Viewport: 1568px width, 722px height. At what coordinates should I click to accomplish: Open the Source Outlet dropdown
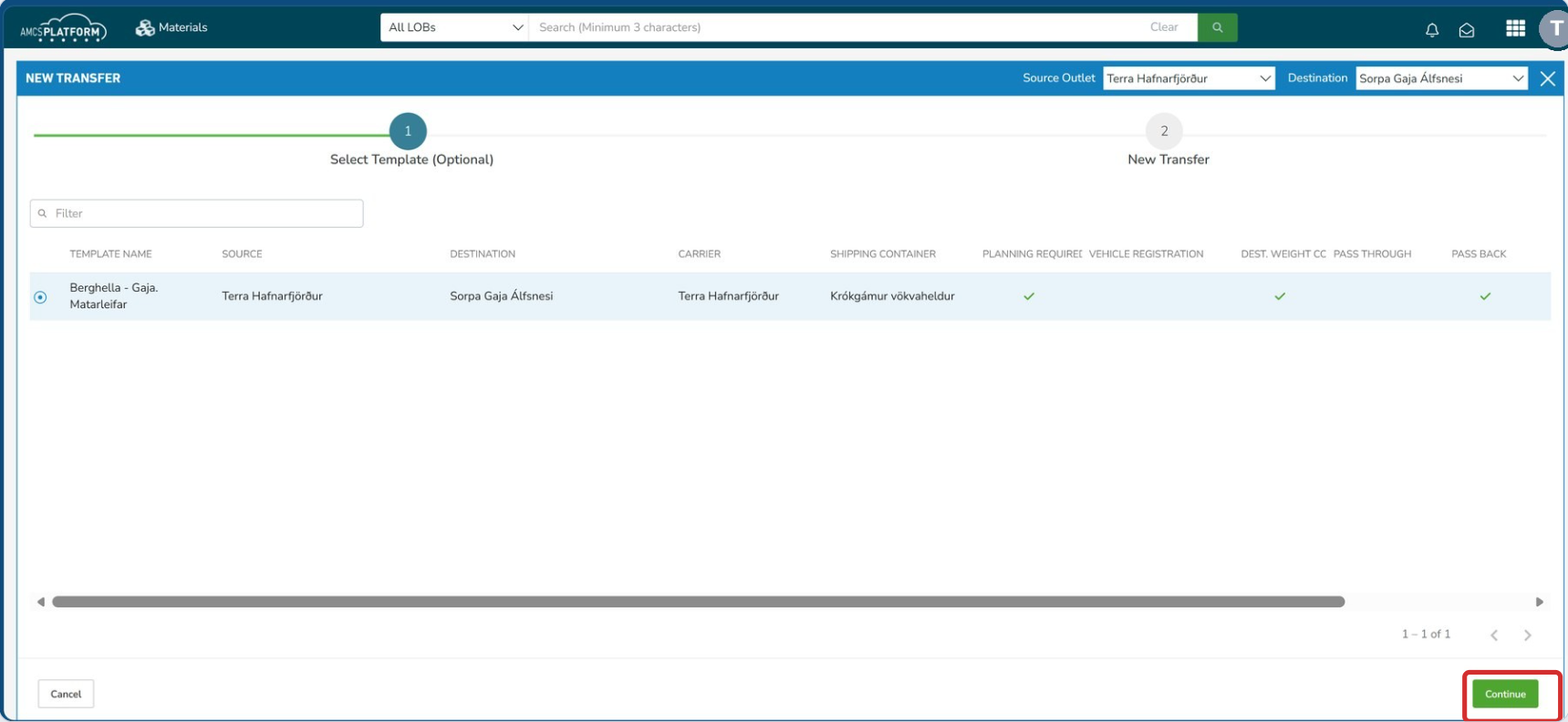[x=1189, y=78]
